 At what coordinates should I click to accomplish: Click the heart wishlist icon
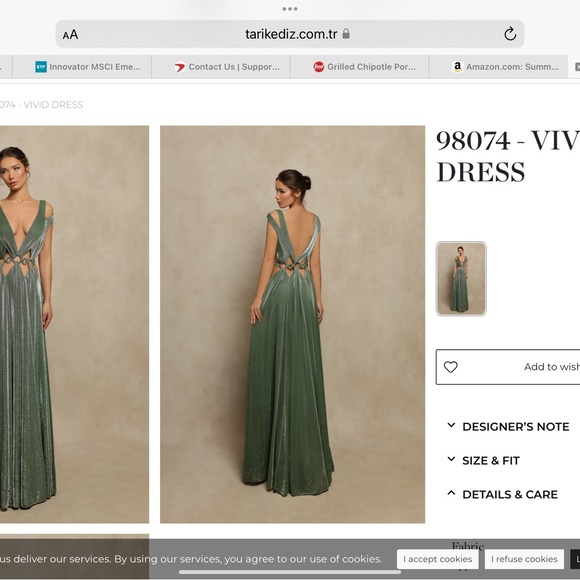coord(451,367)
